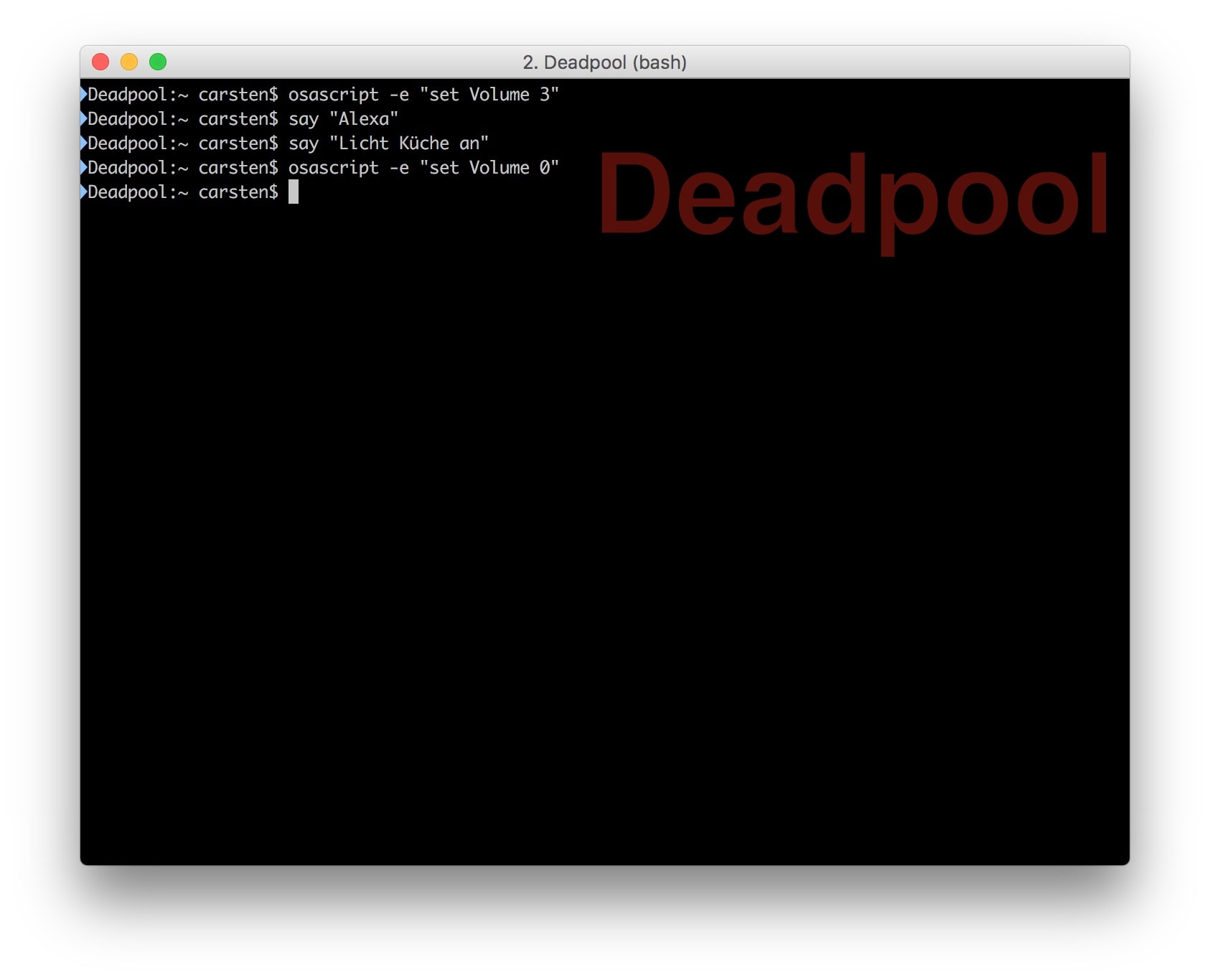Click the "-e" flag in the first command
Viewport: 1210px width, 980px height.
[x=399, y=95]
